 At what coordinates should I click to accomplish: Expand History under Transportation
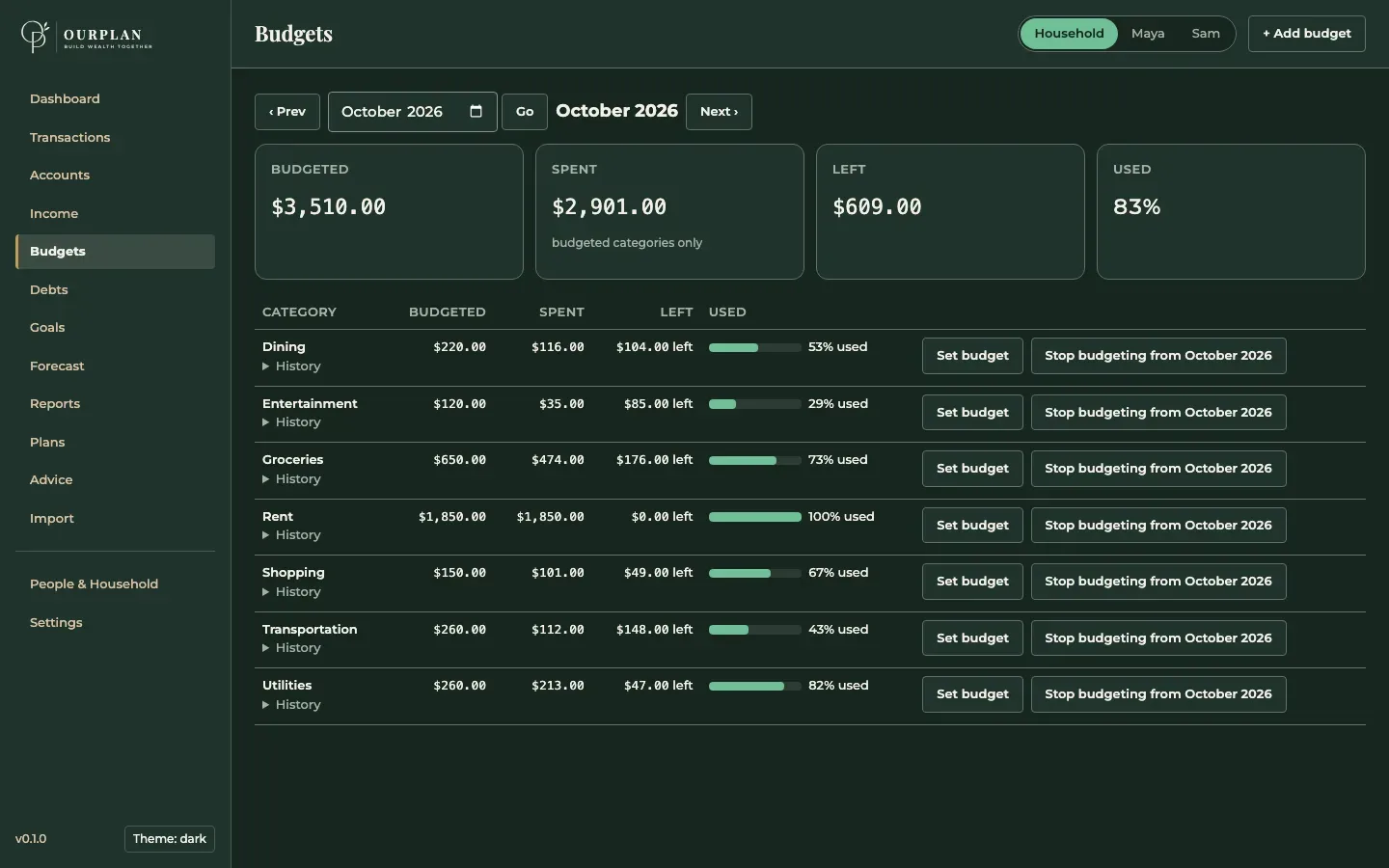pos(291,648)
